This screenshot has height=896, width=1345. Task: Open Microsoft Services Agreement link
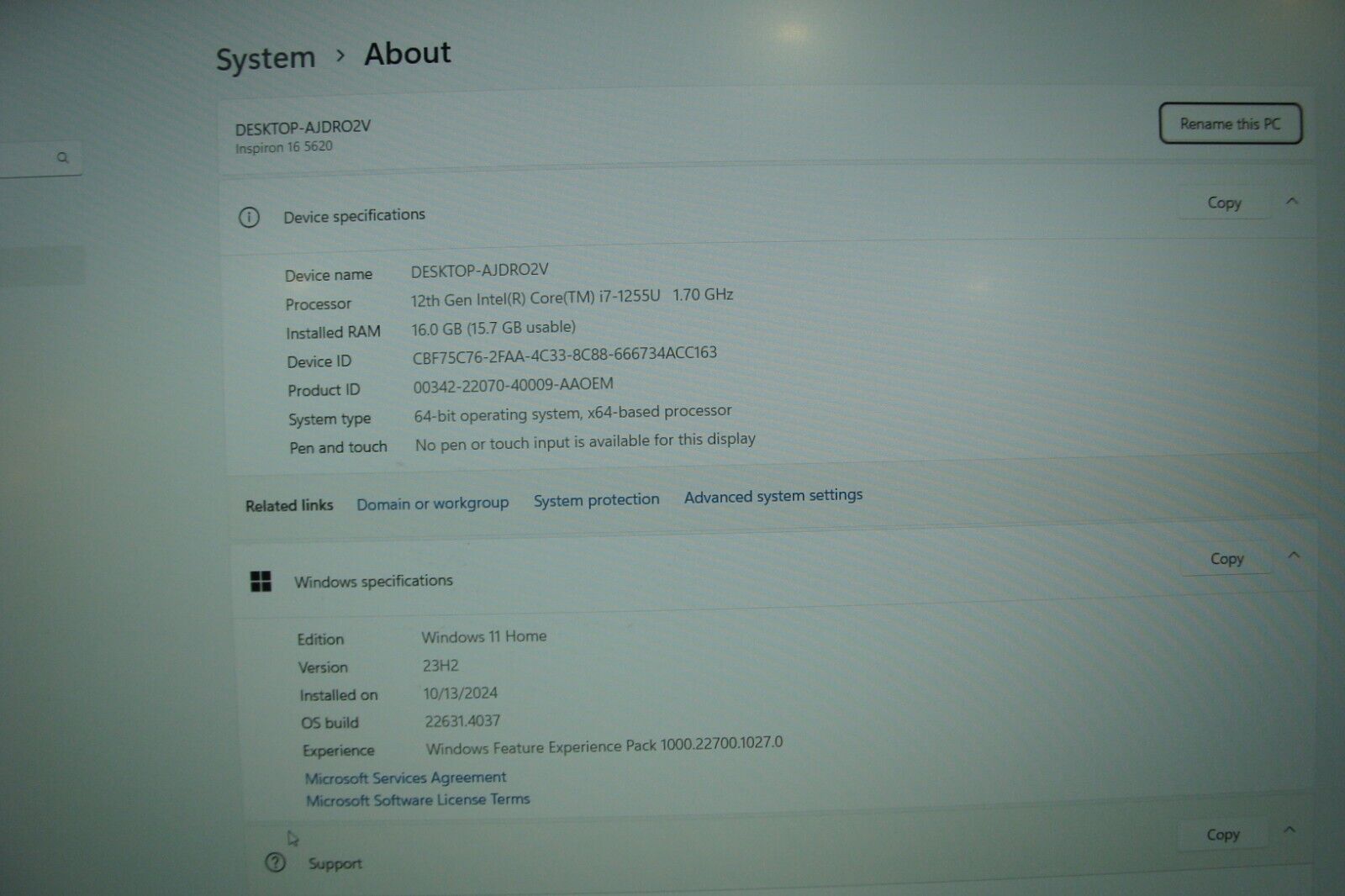(405, 778)
